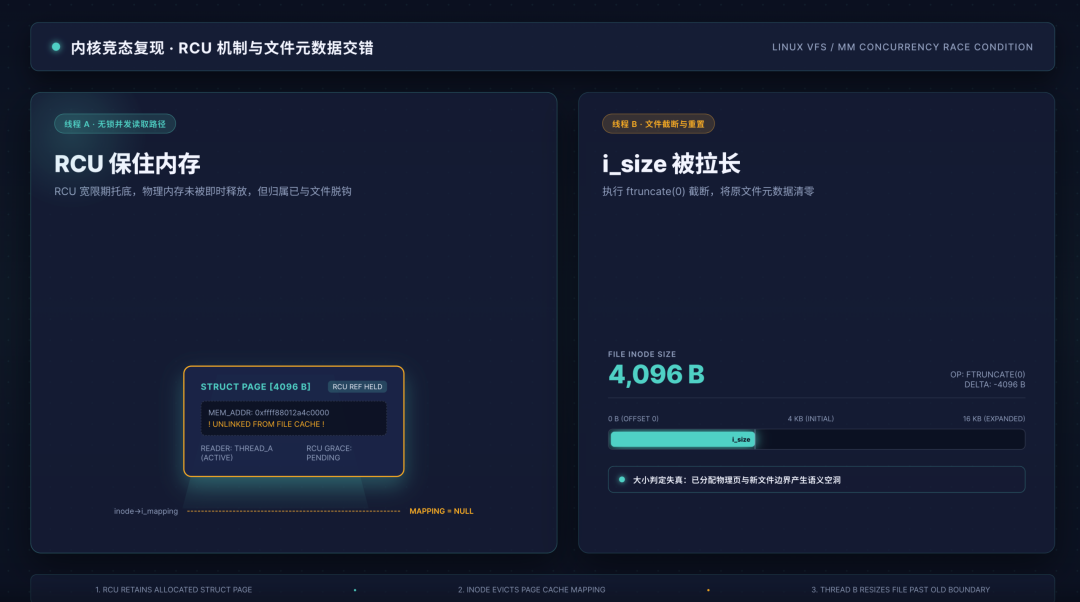The image size is (1080, 602).
Task: Click step '3. THREAD B RESIZES FILE PAST OLD BOUNDARY'
Action: pos(900,590)
